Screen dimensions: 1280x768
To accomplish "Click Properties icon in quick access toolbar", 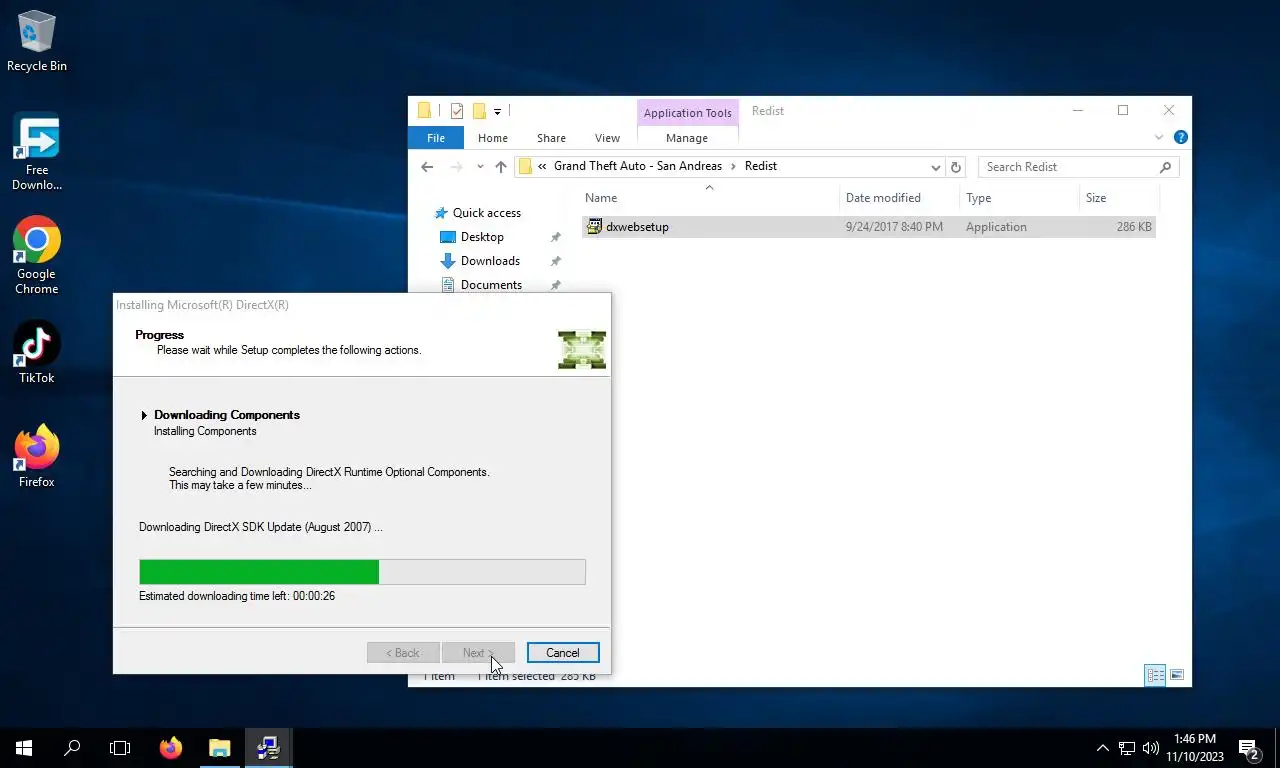I will [457, 111].
